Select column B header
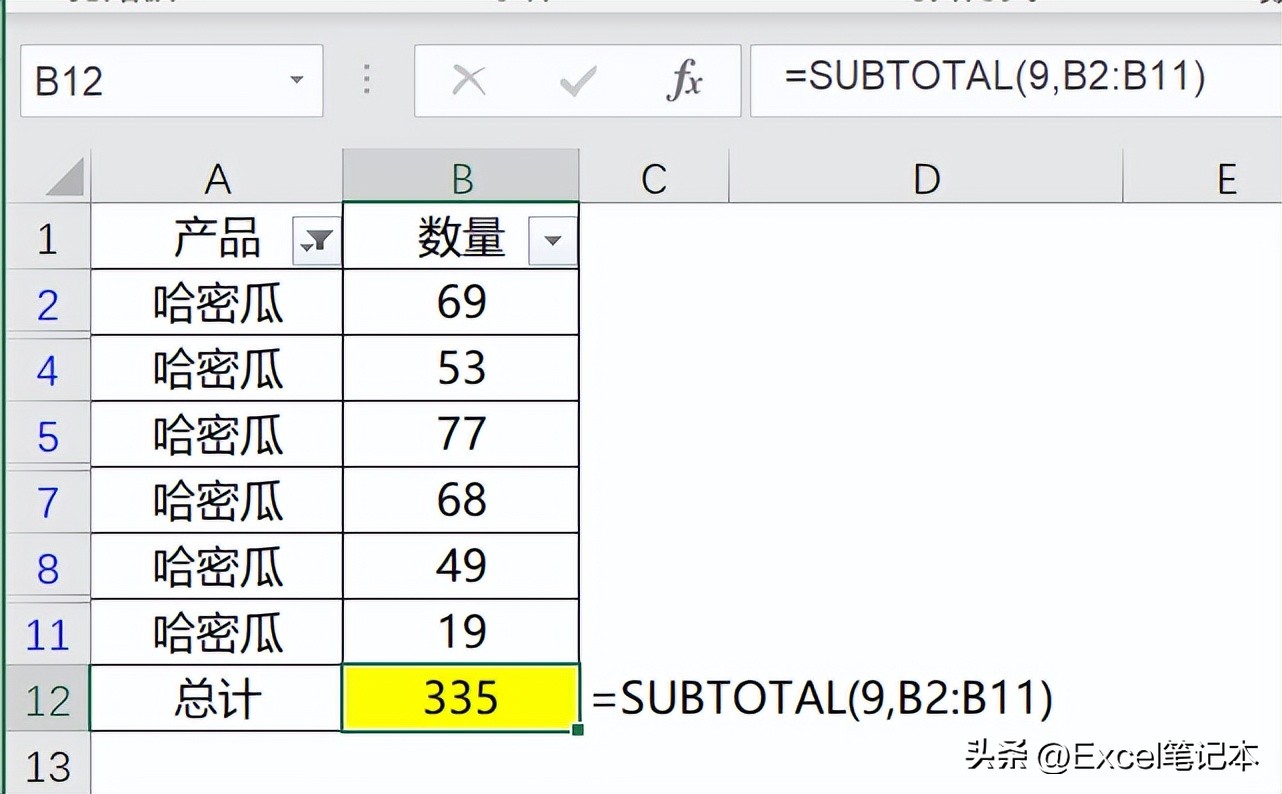1282x794 pixels. tap(461, 179)
